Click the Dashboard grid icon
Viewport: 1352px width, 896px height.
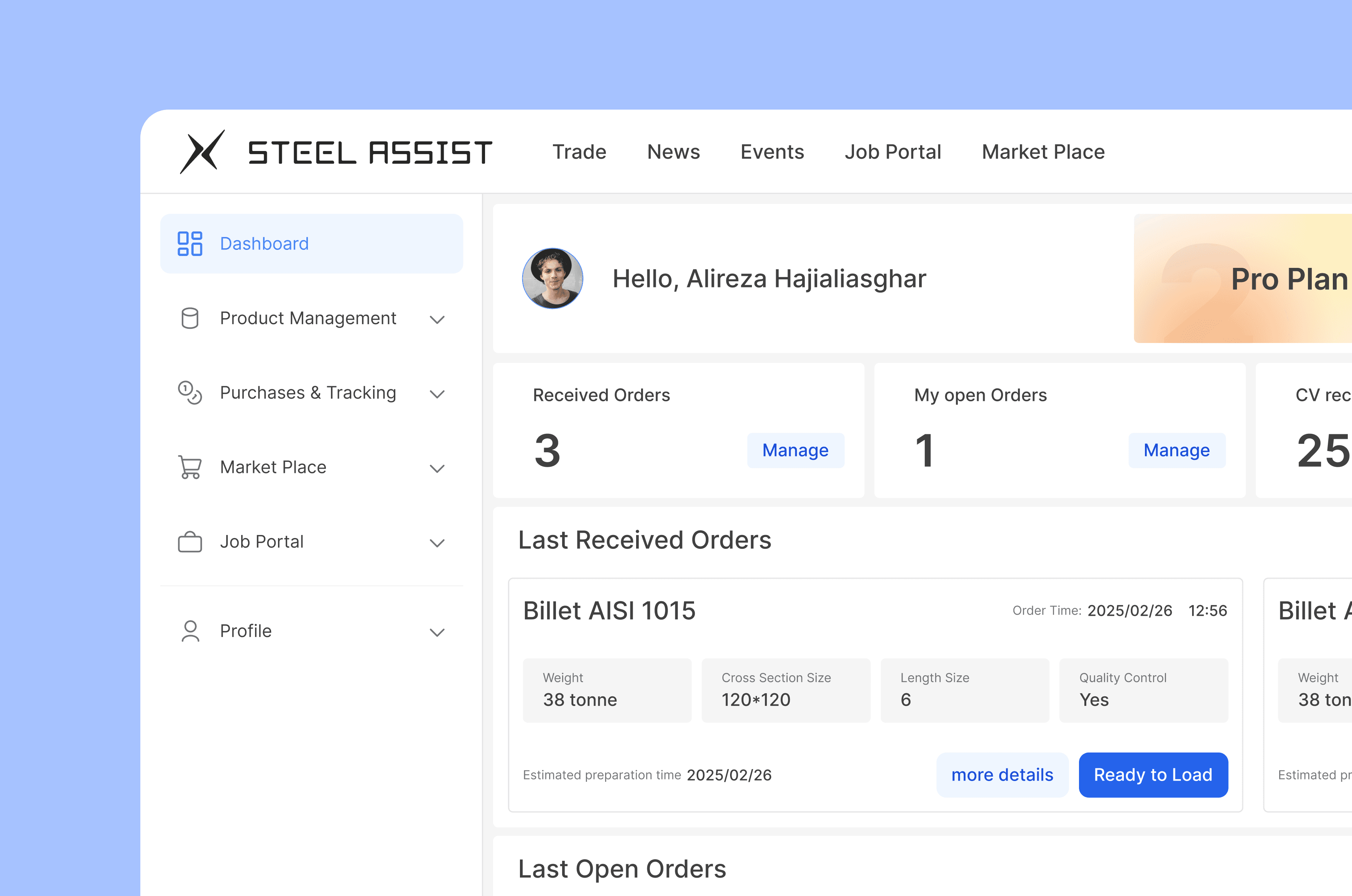pos(190,243)
